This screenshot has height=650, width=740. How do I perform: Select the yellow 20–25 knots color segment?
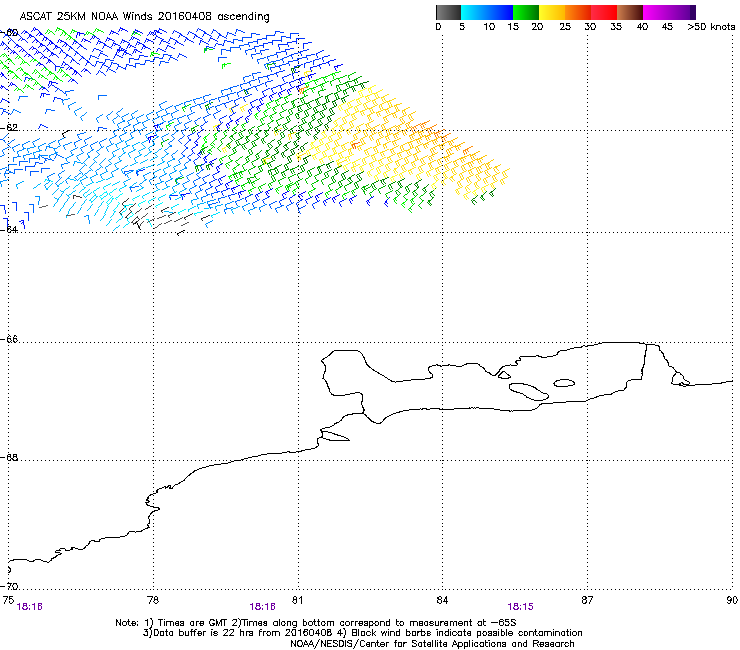552,12
